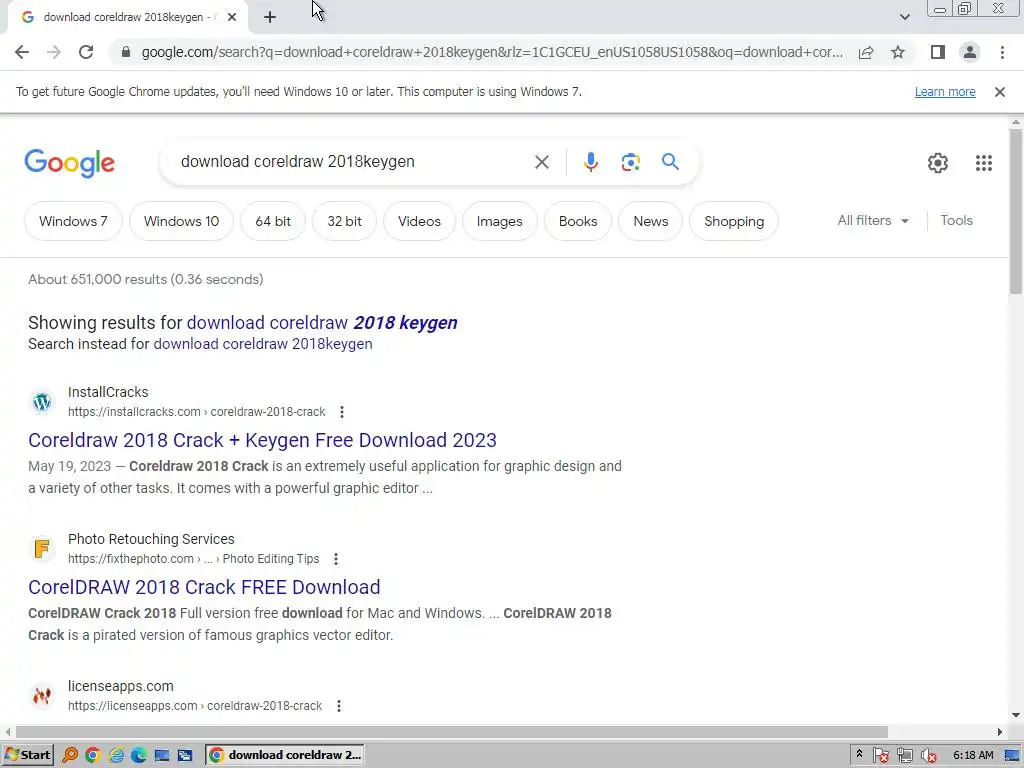Switch to Shopping results

[x=734, y=221]
